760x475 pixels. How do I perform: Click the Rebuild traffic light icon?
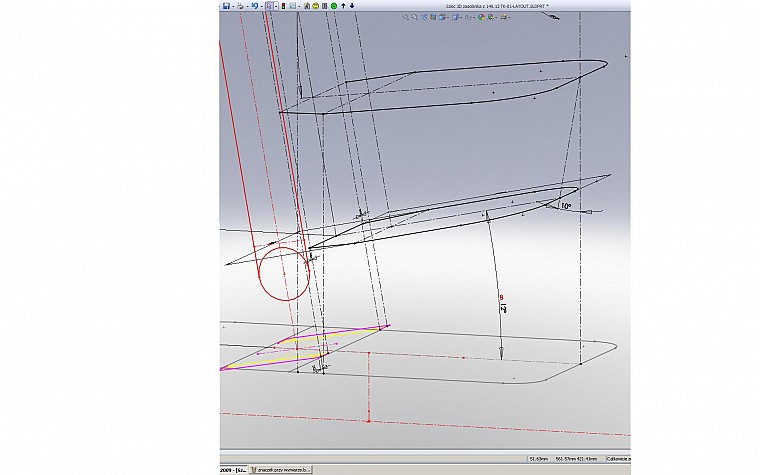click(x=283, y=6)
